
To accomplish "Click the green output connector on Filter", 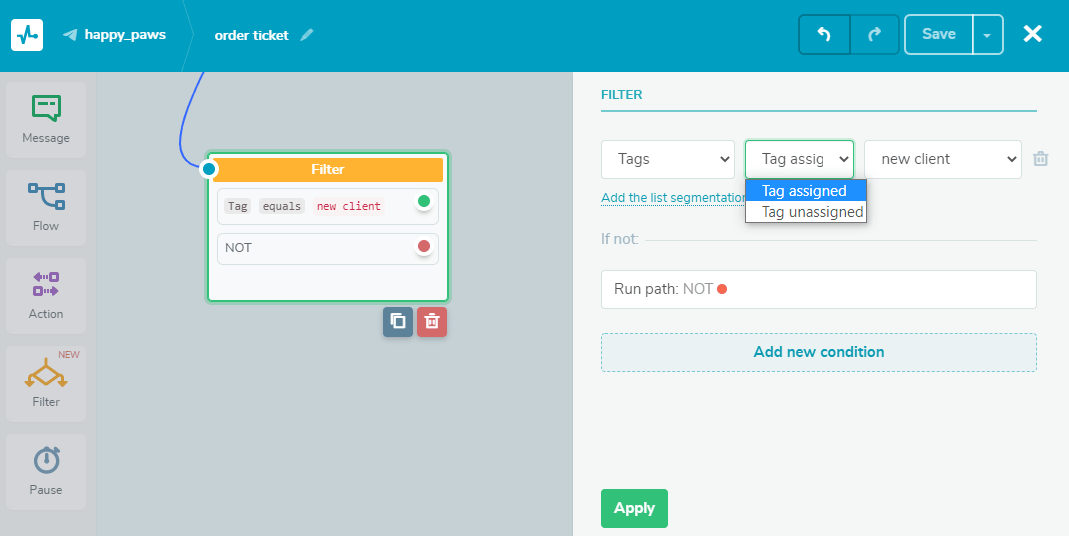I will pos(424,201).
